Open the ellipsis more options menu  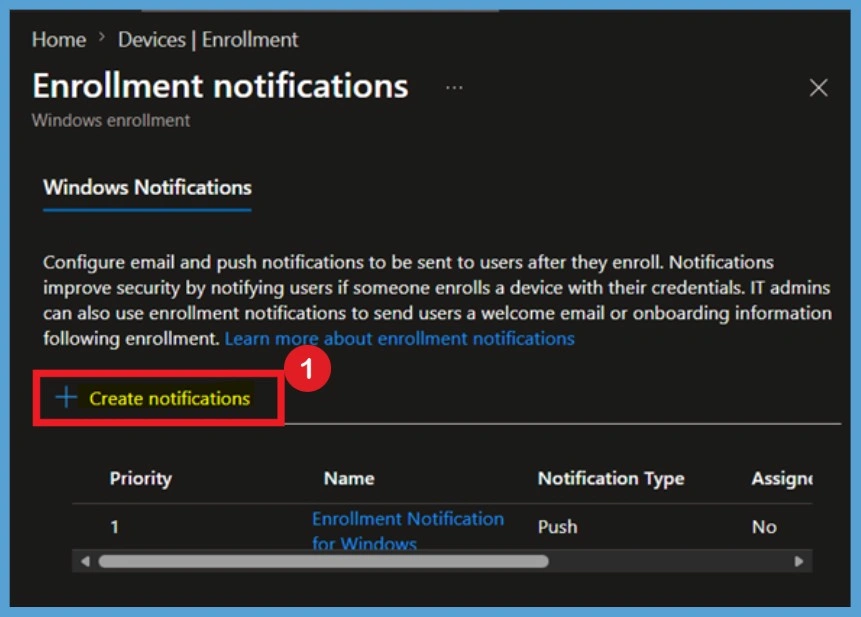coord(454,88)
